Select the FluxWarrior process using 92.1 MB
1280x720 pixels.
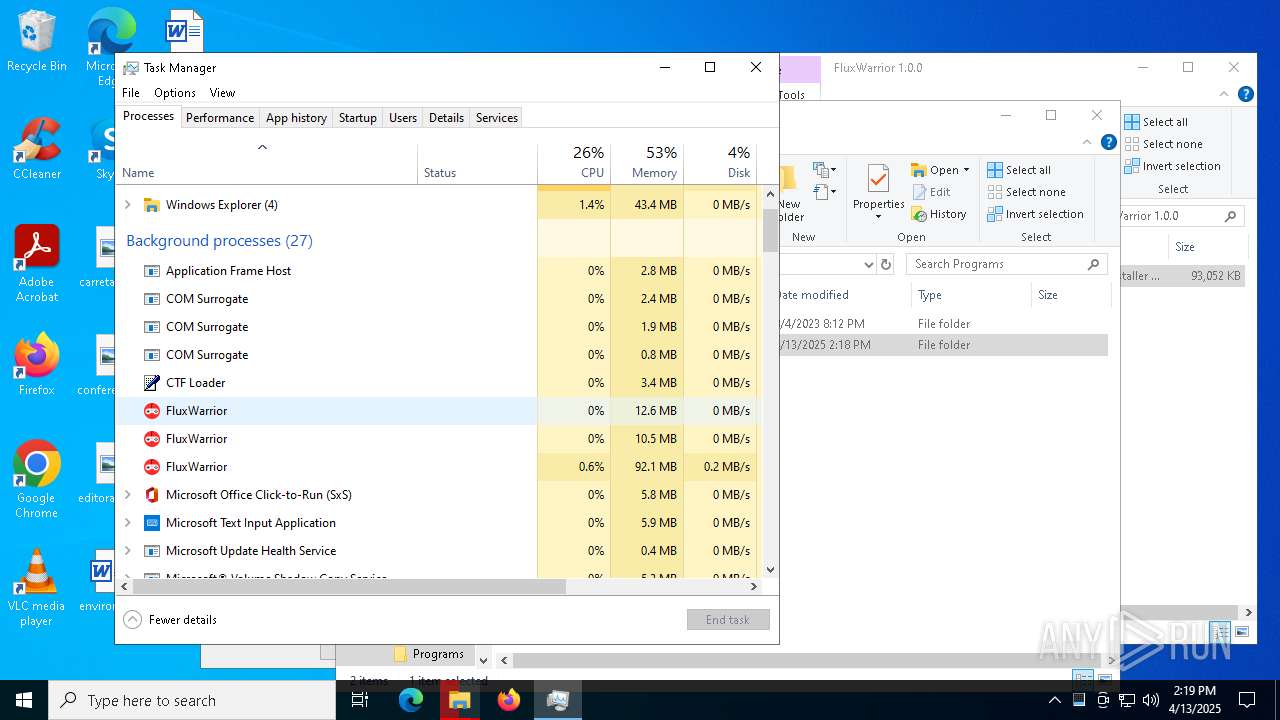pos(437,467)
